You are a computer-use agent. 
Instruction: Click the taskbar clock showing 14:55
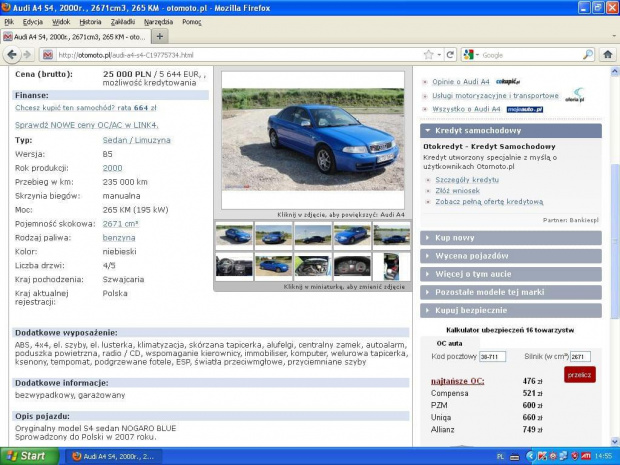[x=603, y=456]
